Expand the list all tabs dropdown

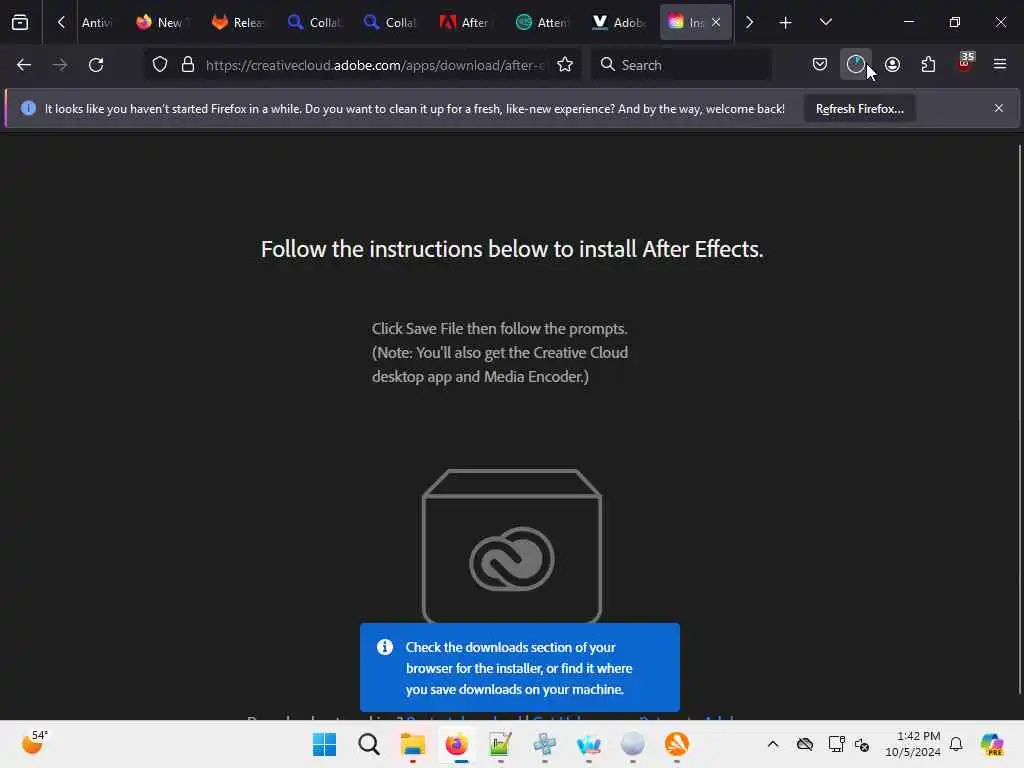[825, 22]
